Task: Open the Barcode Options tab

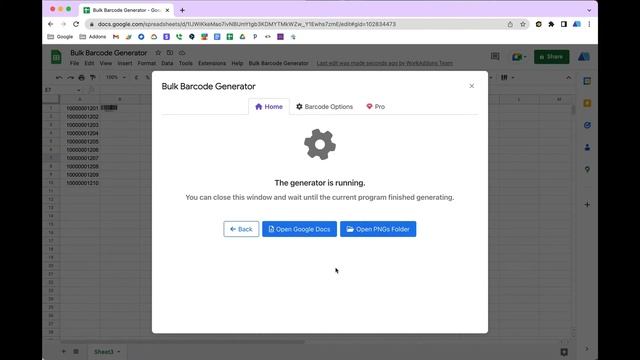Action: tap(324, 107)
